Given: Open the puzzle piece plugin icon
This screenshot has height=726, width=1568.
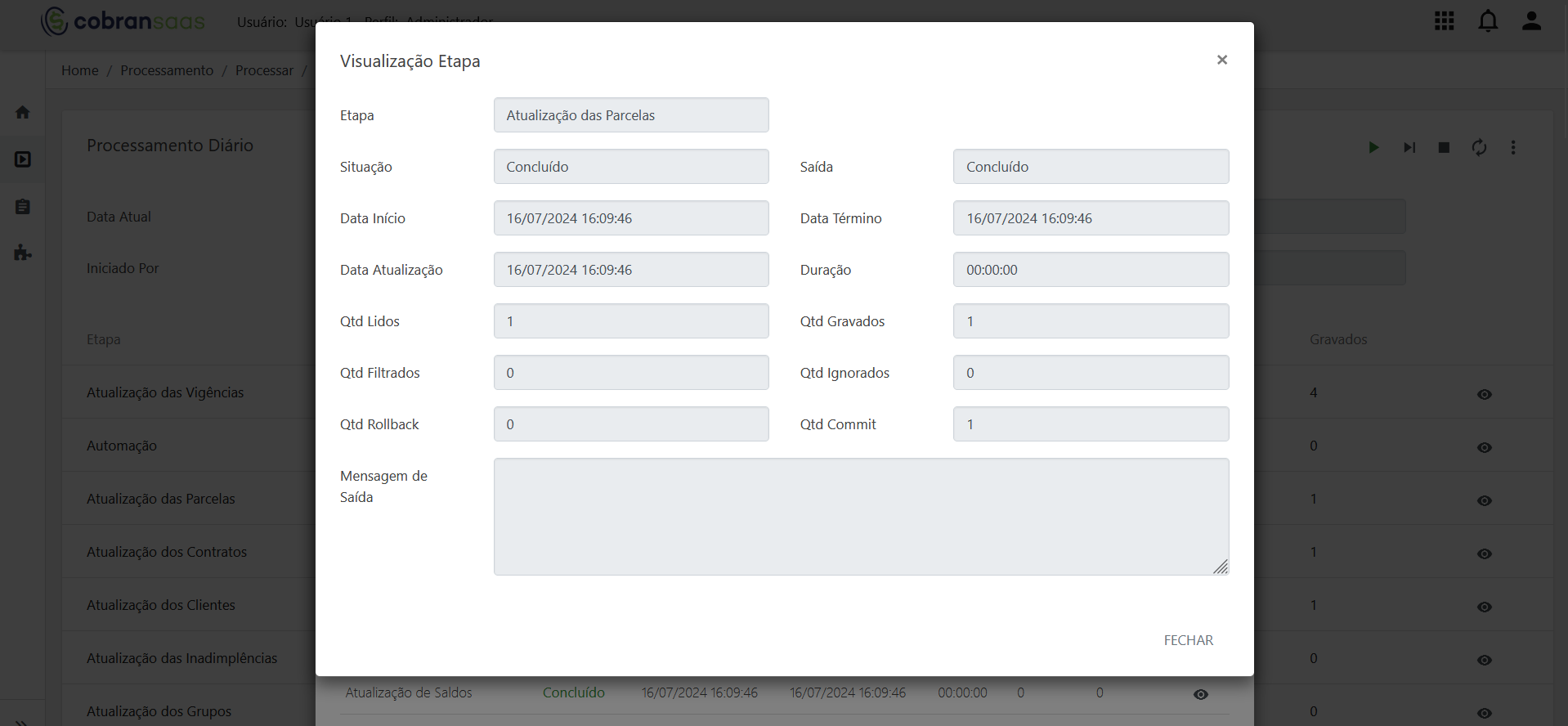Looking at the screenshot, I should click(23, 253).
